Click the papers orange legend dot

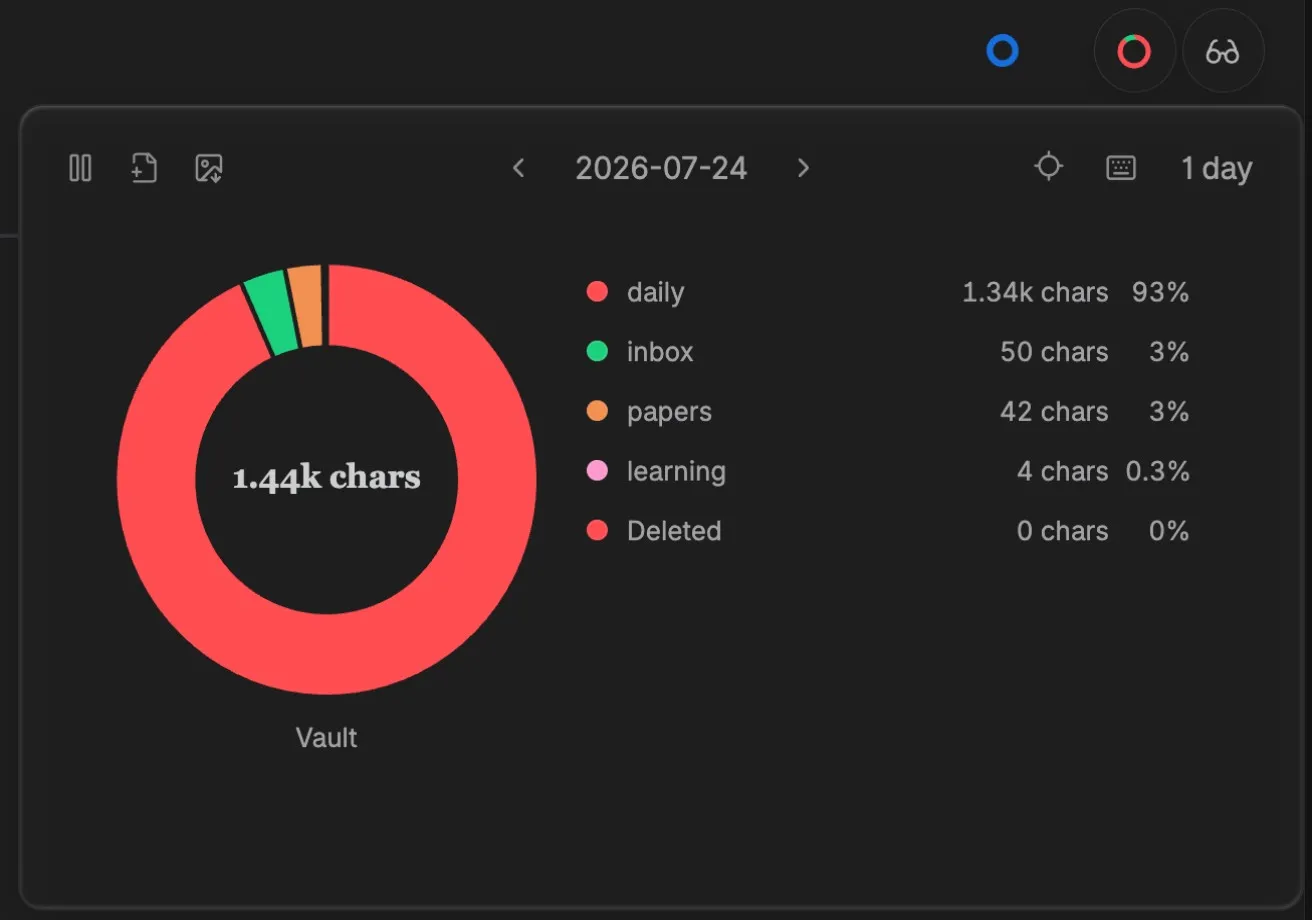pos(597,411)
